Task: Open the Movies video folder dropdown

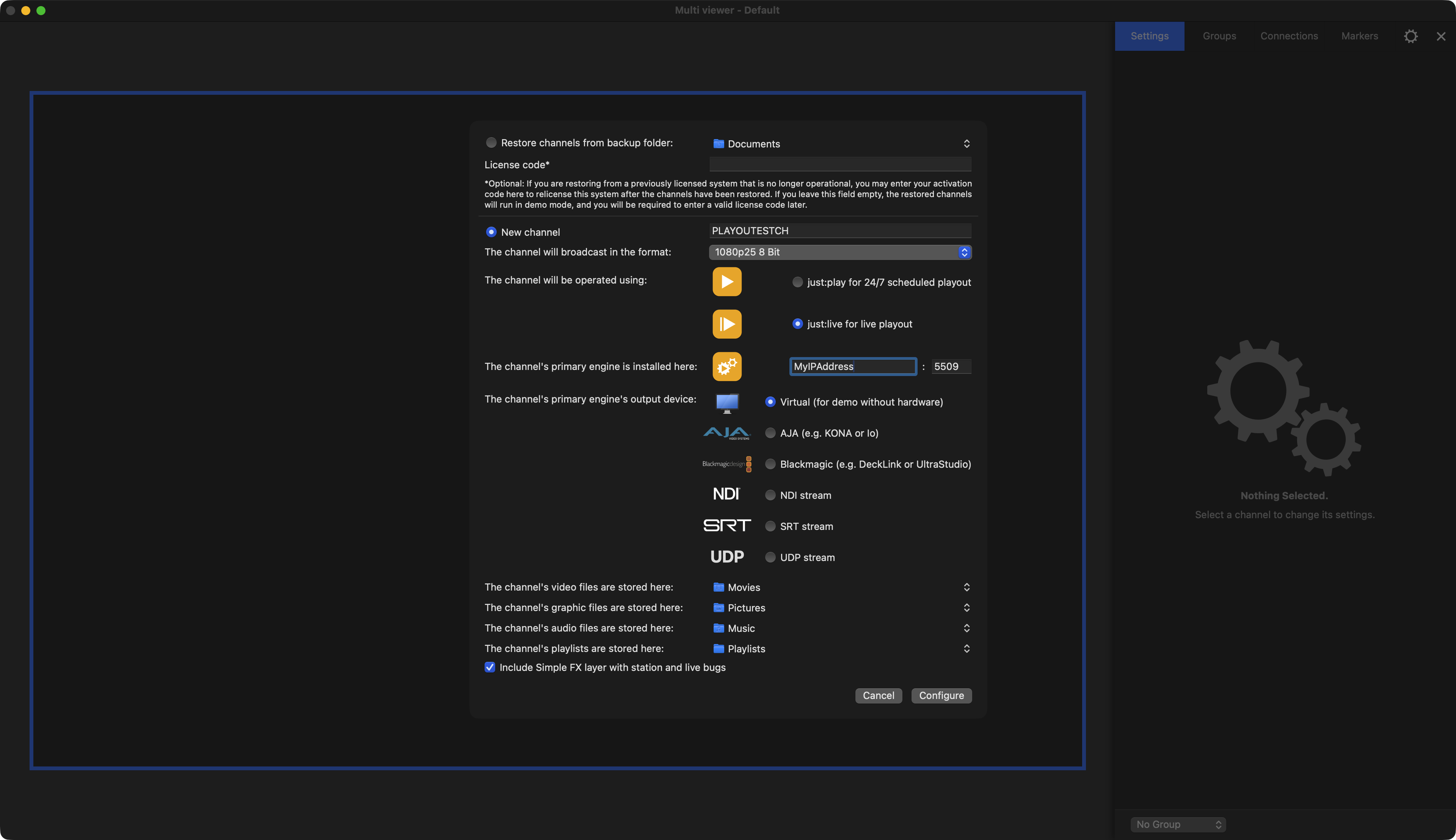Action: click(840, 587)
